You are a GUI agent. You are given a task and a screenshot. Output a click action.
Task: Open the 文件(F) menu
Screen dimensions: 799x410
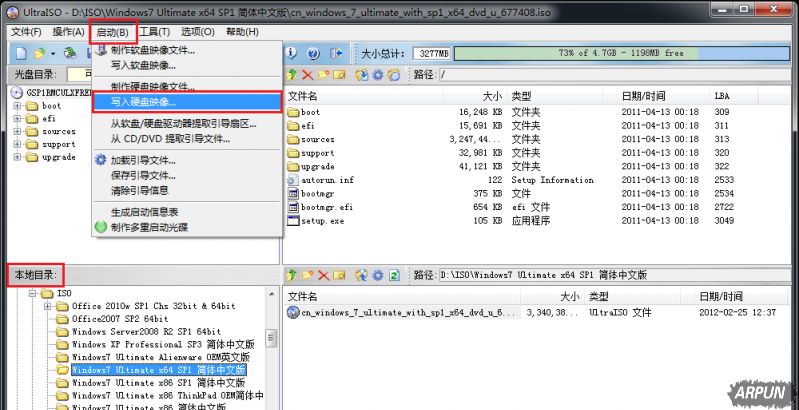coord(26,32)
